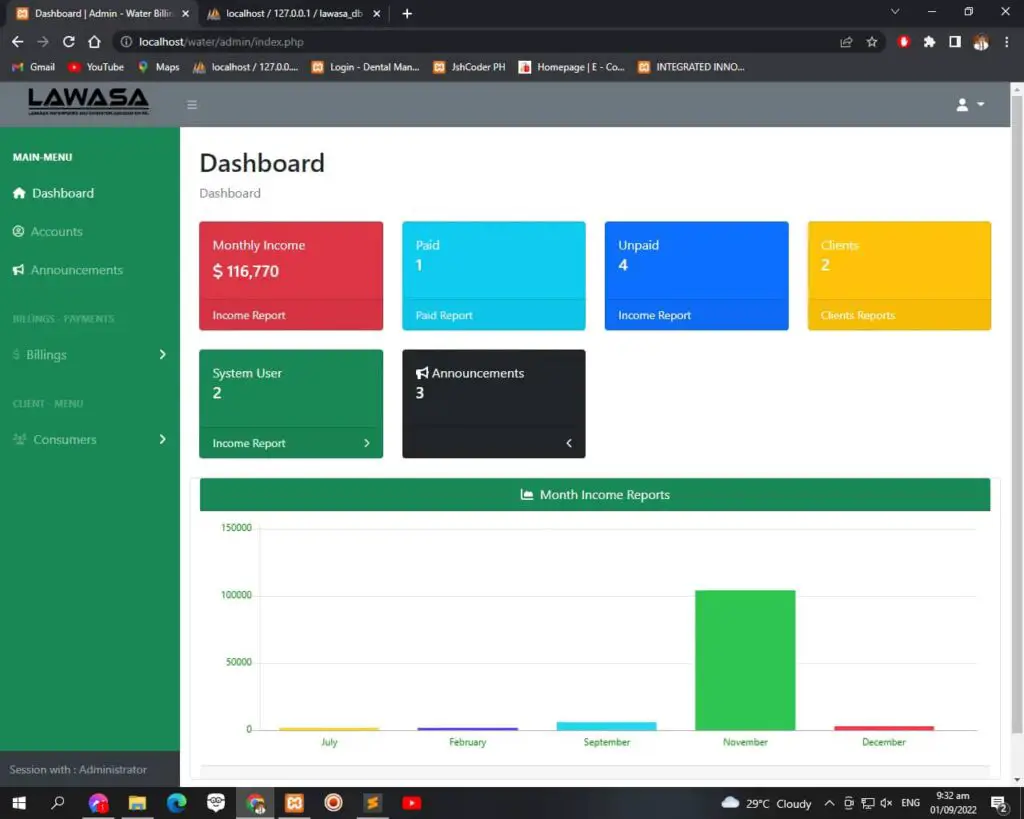
Task: Open the user profile dropdown
Action: (969, 105)
